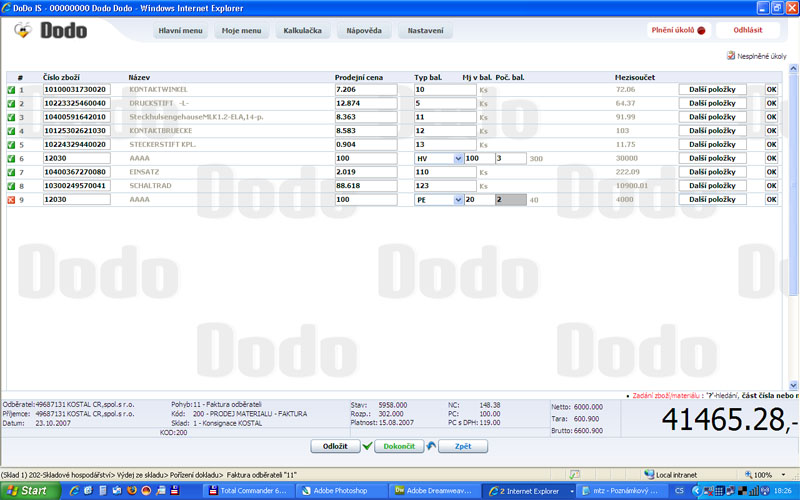Click the Mezisoučet column header
This screenshot has height=500, width=800.
pos(635,78)
